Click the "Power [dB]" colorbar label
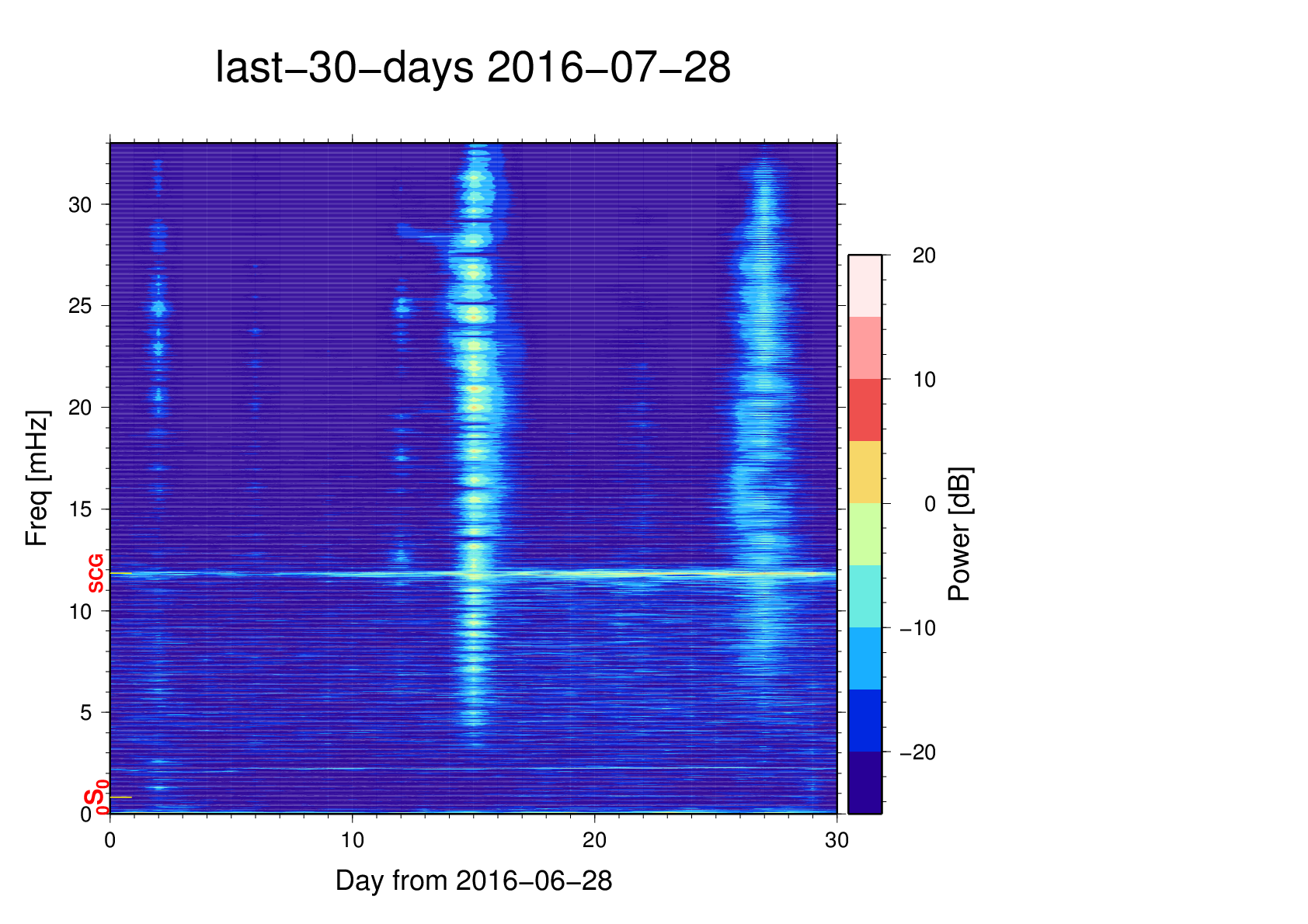 coord(960,534)
